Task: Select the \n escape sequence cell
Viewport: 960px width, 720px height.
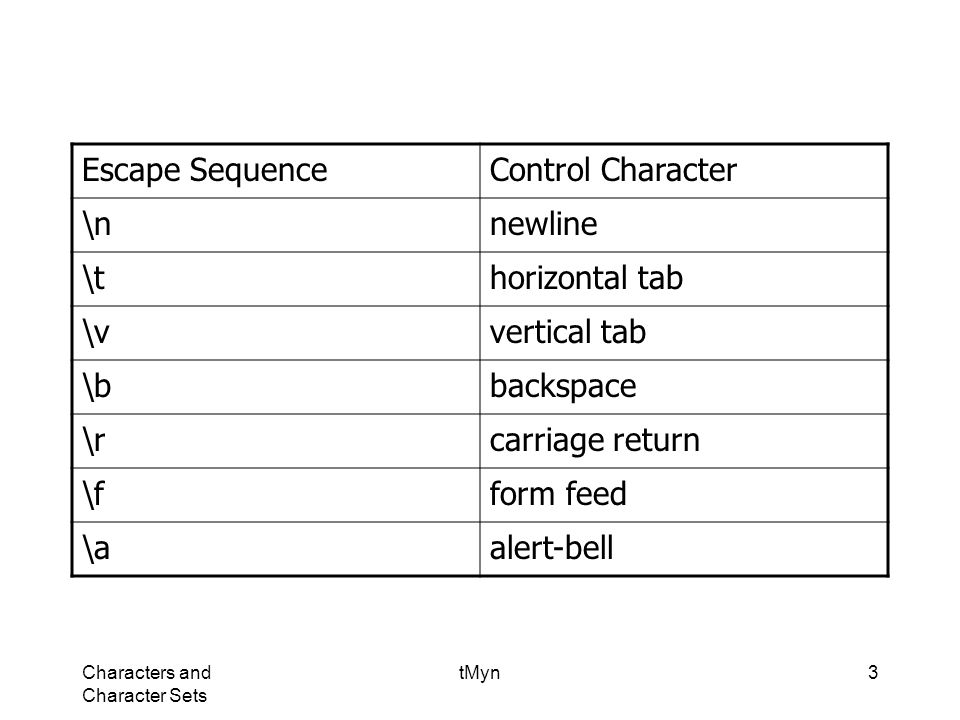Action: pyautogui.click(x=276, y=225)
